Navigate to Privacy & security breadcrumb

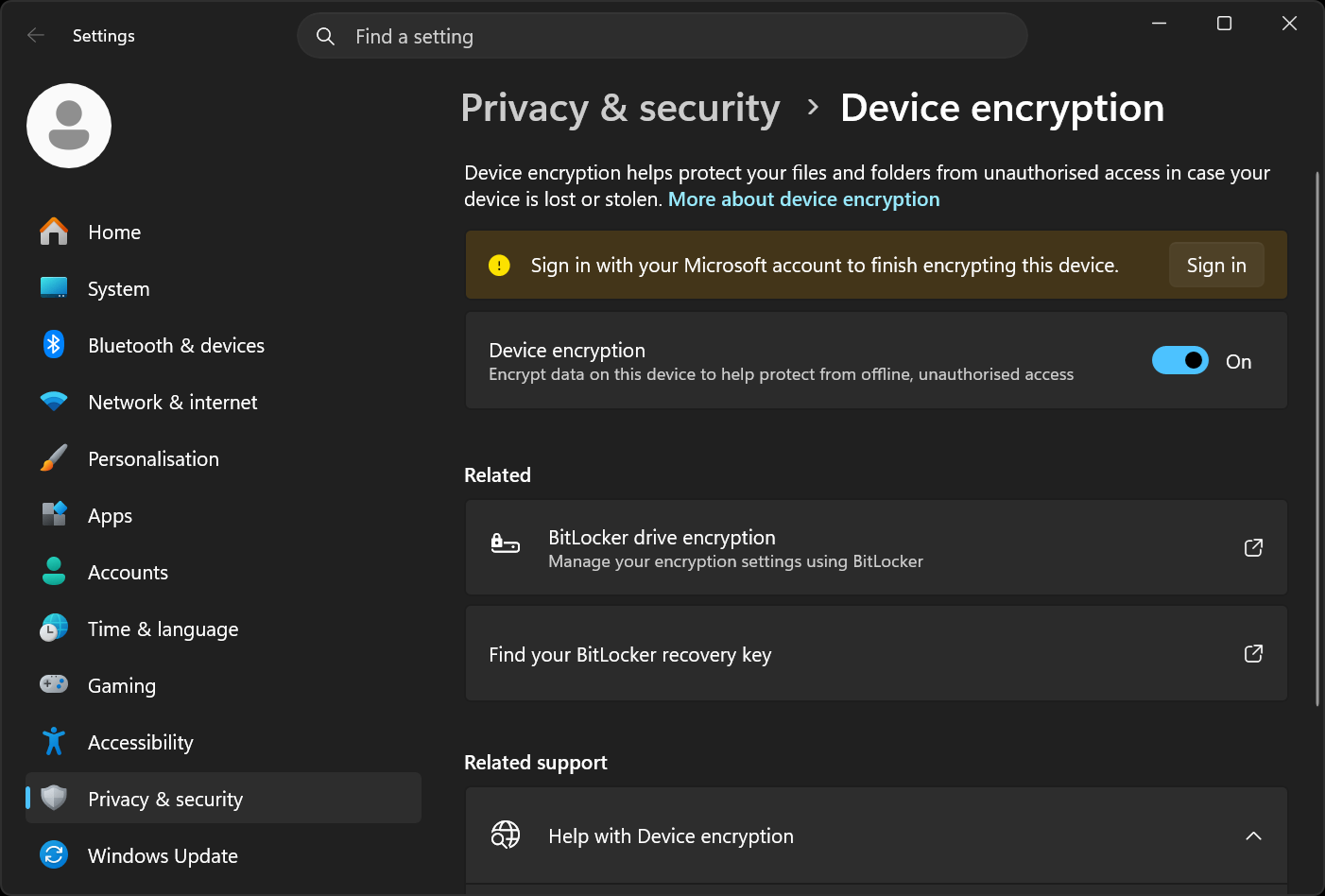(620, 108)
